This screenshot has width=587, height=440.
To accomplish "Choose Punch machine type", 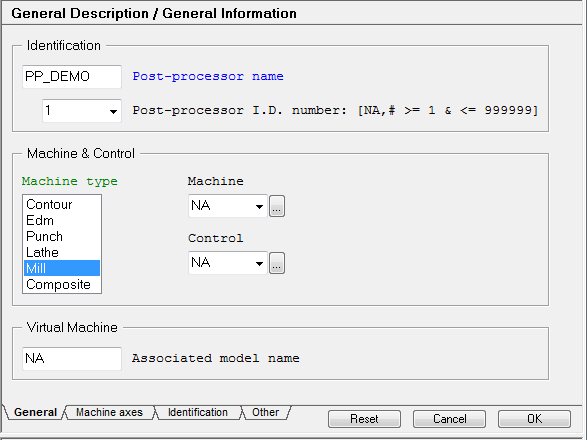I will [x=62, y=236].
